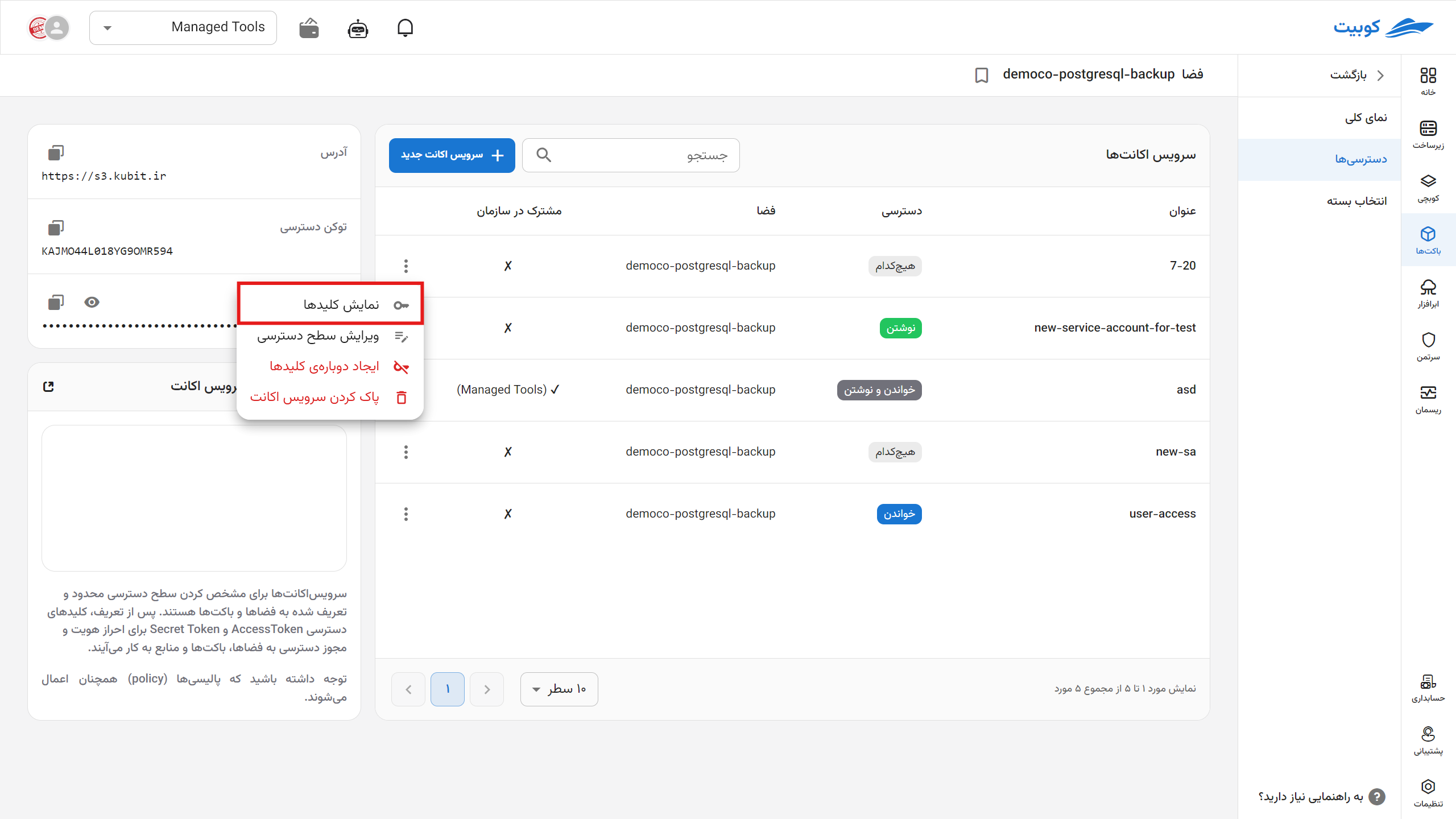Select پاک کردن سرویس اکانت menu entry
The width and height of the screenshot is (1456, 819).
[330, 397]
